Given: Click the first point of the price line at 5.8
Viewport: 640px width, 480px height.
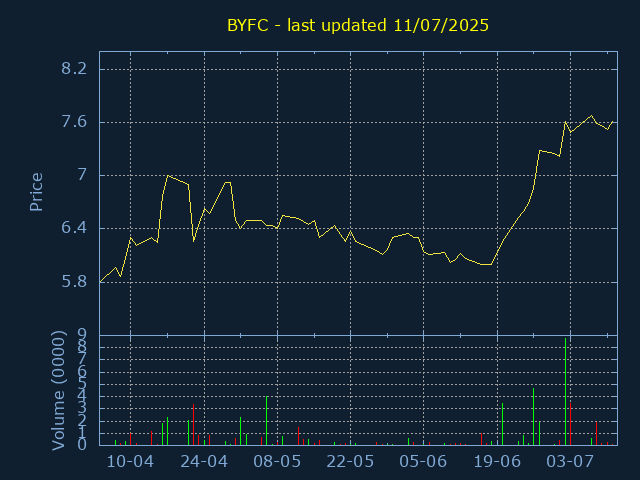Looking at the screenshot, I should (x=100, y=282).
